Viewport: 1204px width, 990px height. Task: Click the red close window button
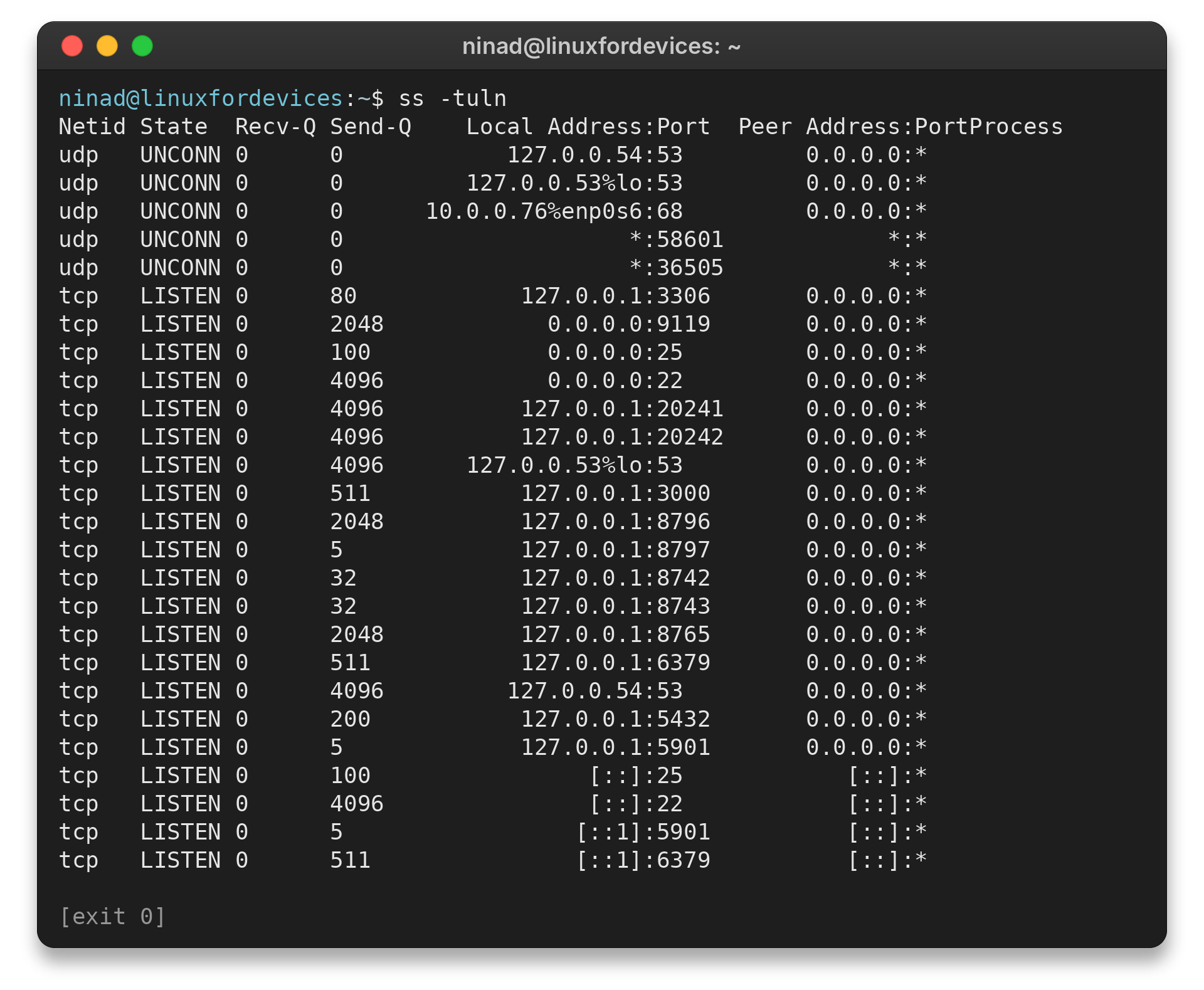point(72,46)
